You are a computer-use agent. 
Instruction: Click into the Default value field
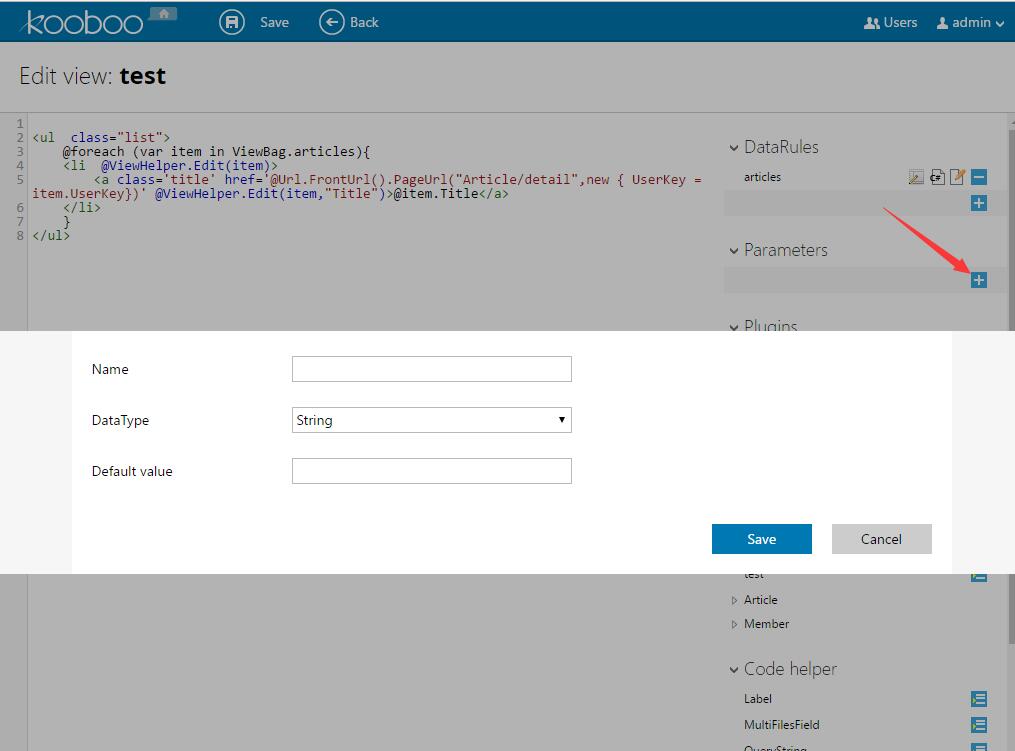[432, 471]
